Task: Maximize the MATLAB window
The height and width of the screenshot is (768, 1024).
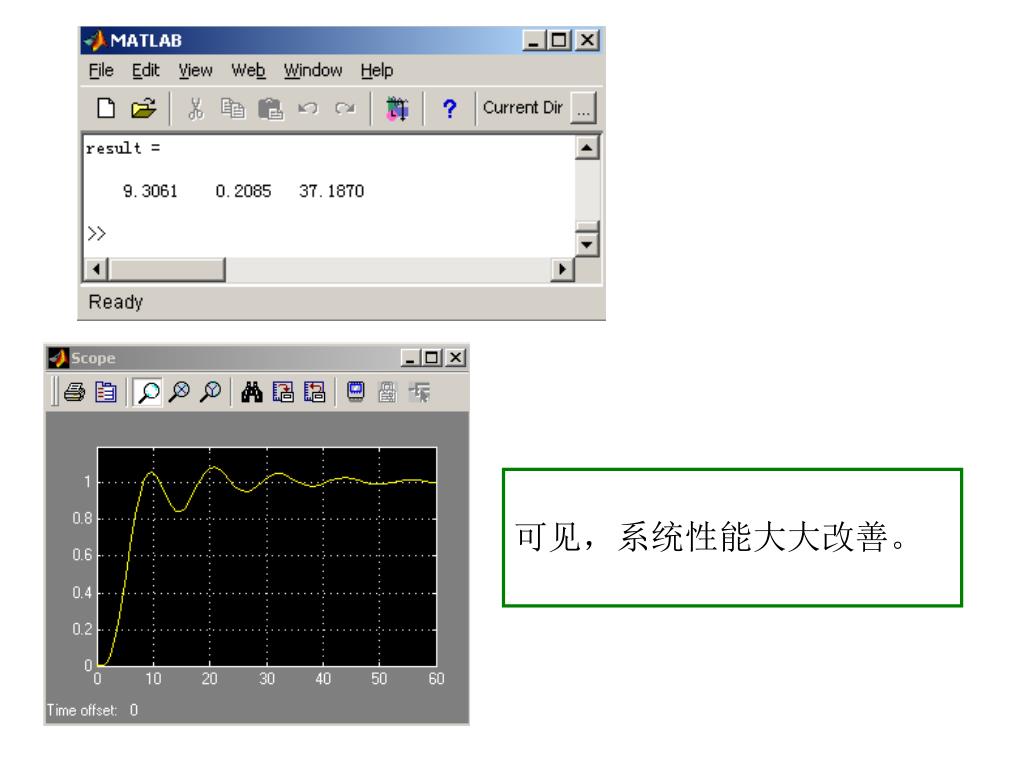Action: coord(559,40)
